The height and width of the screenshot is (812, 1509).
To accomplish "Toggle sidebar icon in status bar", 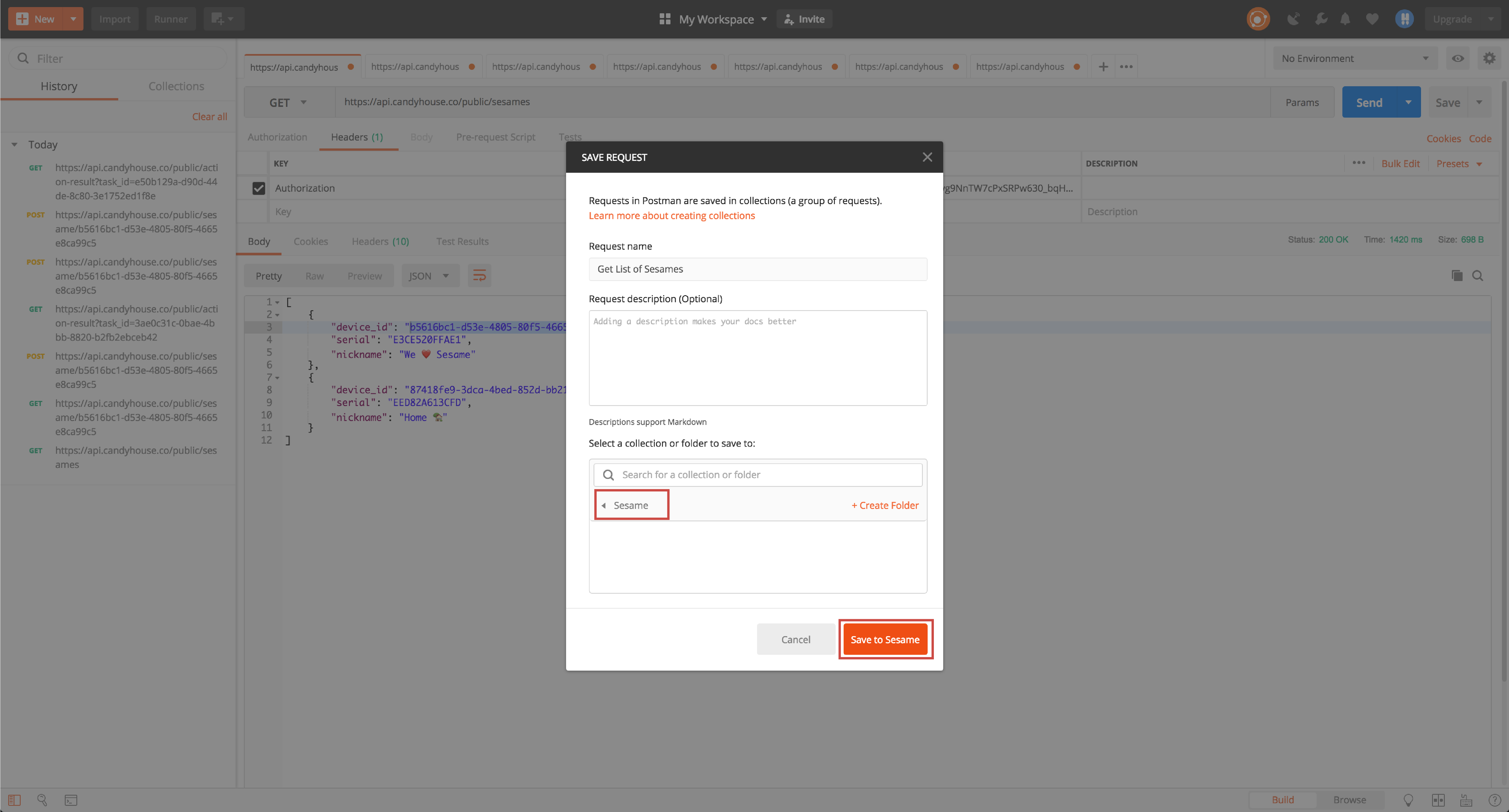I will [x=14, y=800].
